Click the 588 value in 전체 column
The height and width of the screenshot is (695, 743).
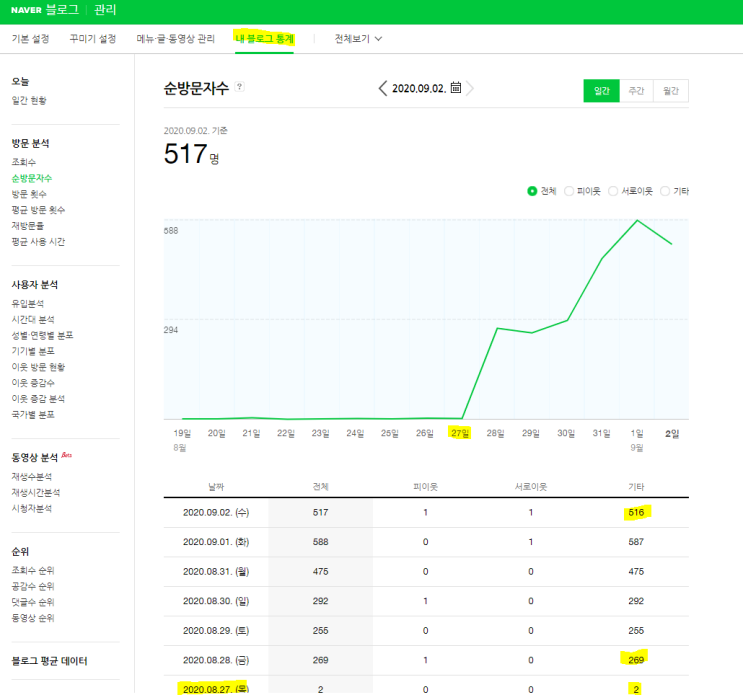tap(320, 542)
